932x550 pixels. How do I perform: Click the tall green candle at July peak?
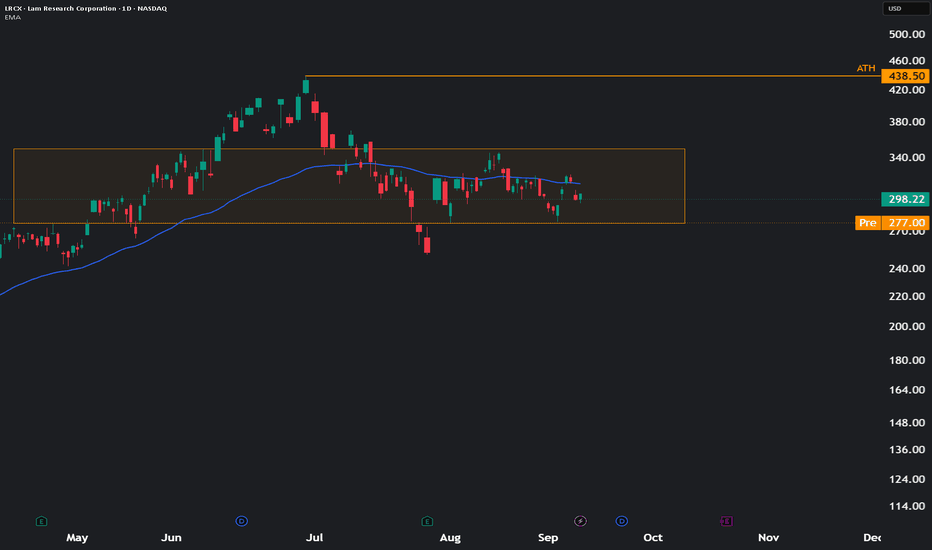pyautogui.click(x=306, y=86)
